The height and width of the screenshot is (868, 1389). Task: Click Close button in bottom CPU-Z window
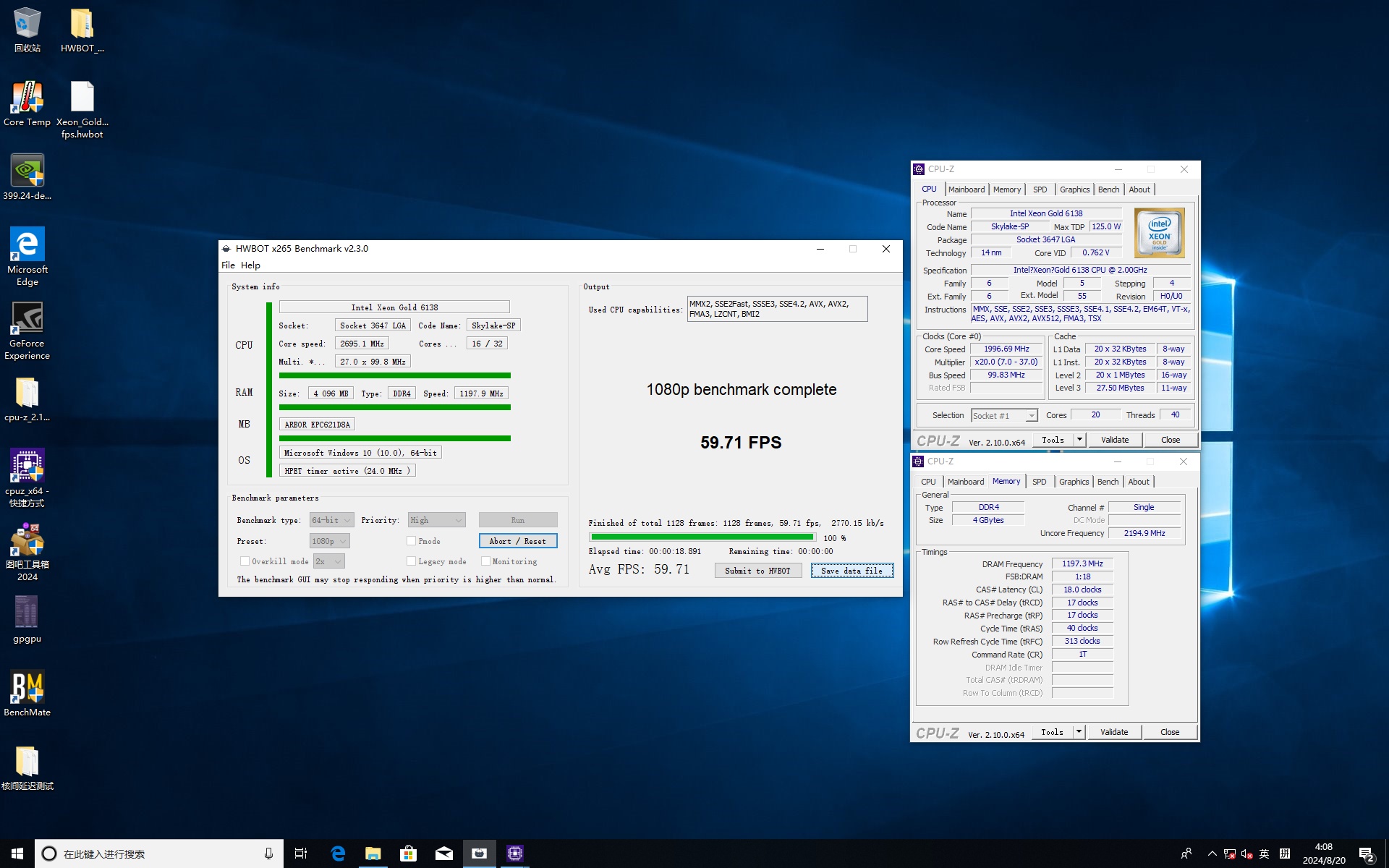[x=1170, y=732]
